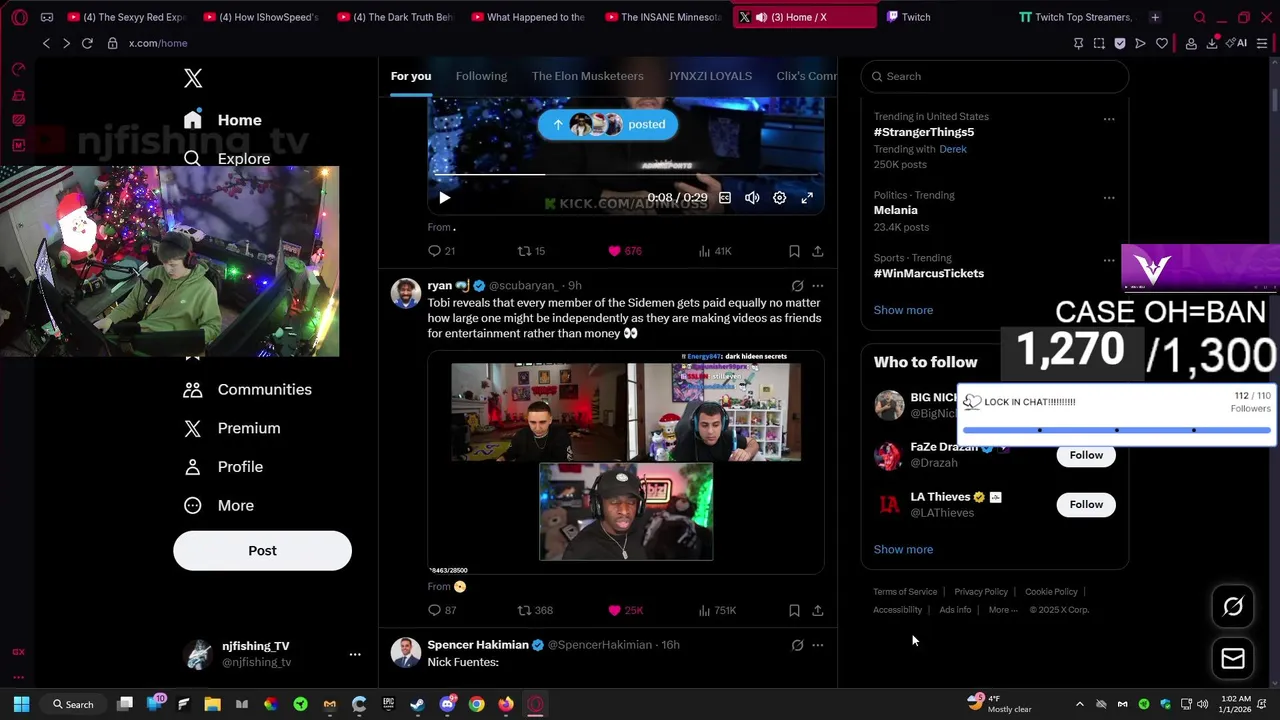Reply to ryan's post with 87 replies
1280x720 pixels.
[441, 610]
